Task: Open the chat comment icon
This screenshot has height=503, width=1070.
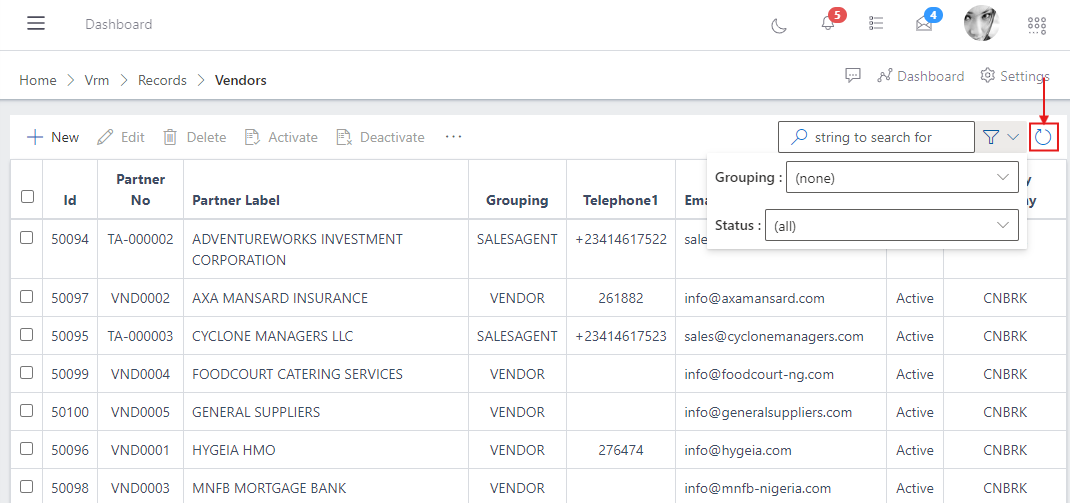Action: (853, 76)
